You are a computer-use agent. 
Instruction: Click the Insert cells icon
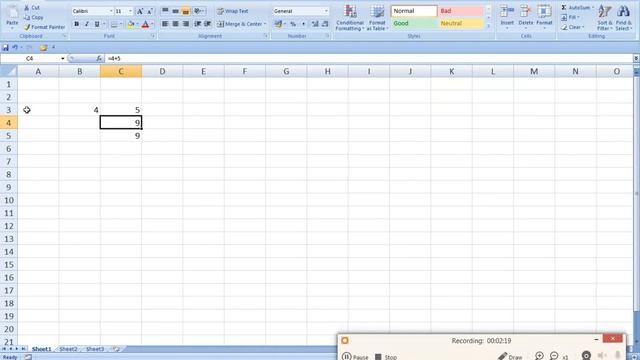pyautogui.click(x=507, y=11)
